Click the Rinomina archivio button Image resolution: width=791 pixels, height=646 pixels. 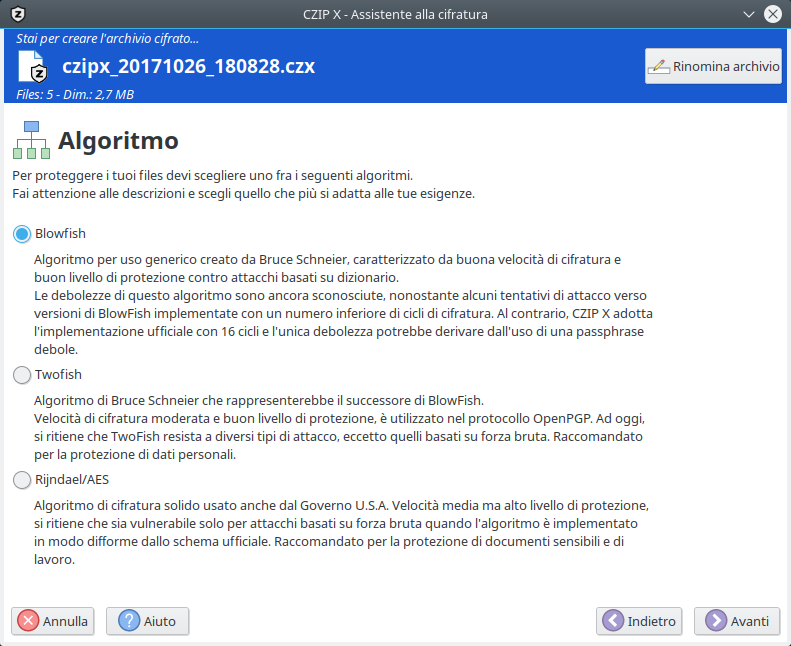(713, 66)
